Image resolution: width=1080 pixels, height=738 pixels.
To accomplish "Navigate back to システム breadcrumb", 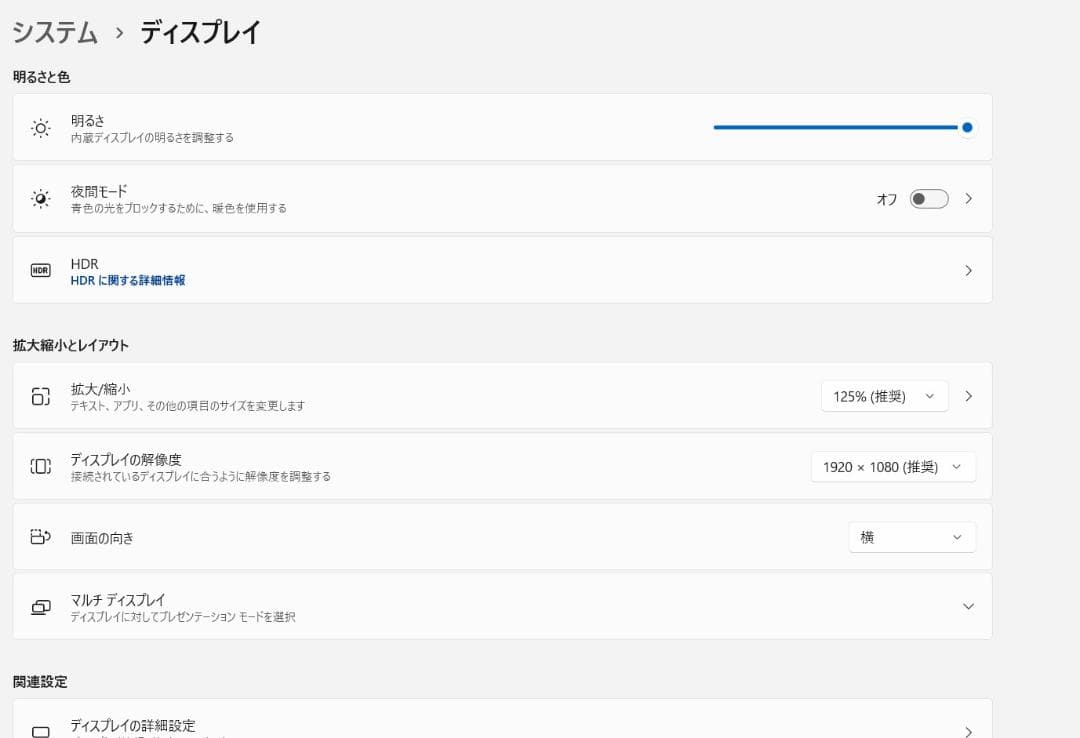I will coord(55,32).
